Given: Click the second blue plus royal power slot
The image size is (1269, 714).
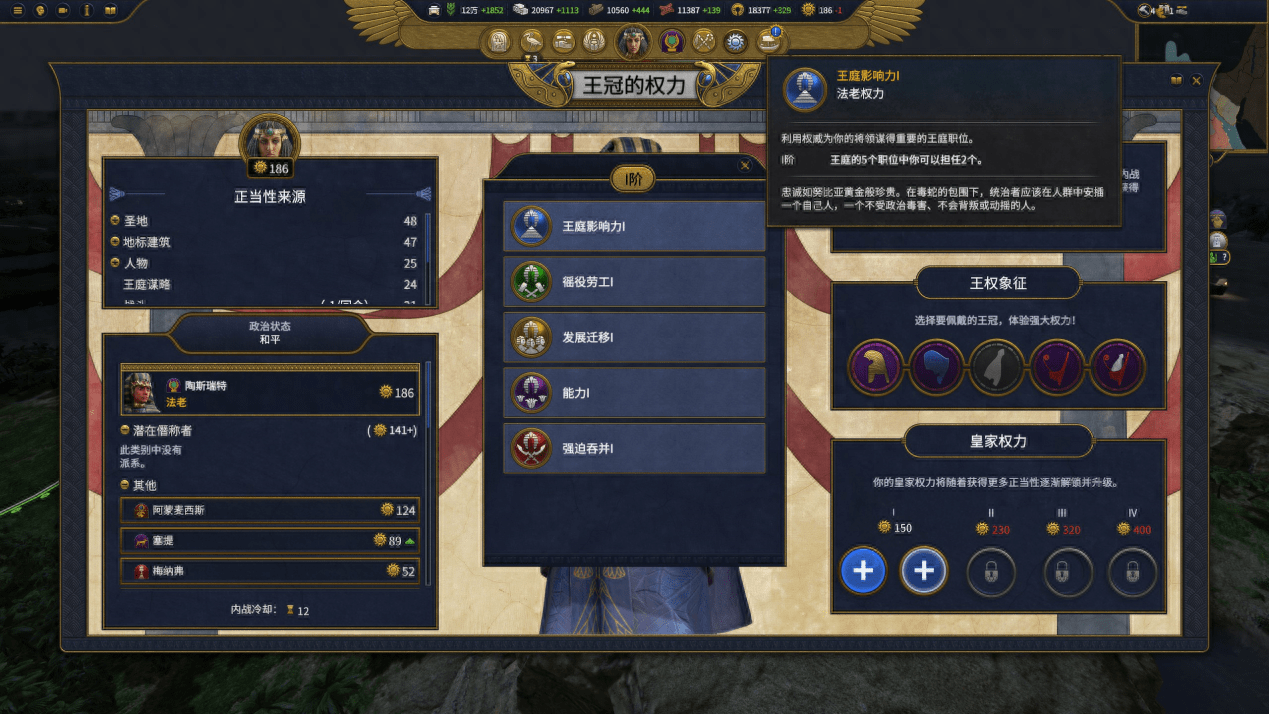Looking at the screenshot, I should pos(924,571).
